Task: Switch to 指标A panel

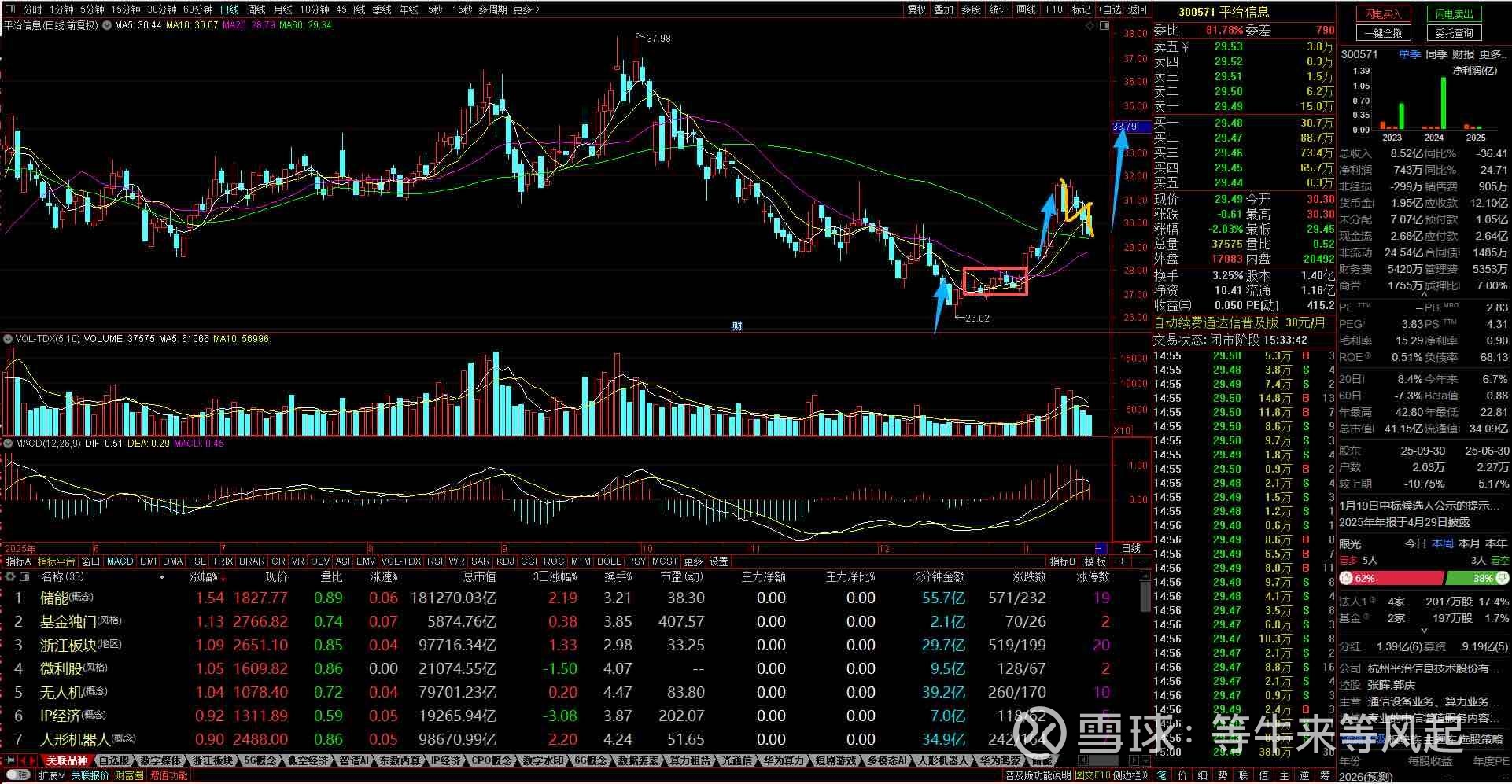Action: [x=18, y=561]
